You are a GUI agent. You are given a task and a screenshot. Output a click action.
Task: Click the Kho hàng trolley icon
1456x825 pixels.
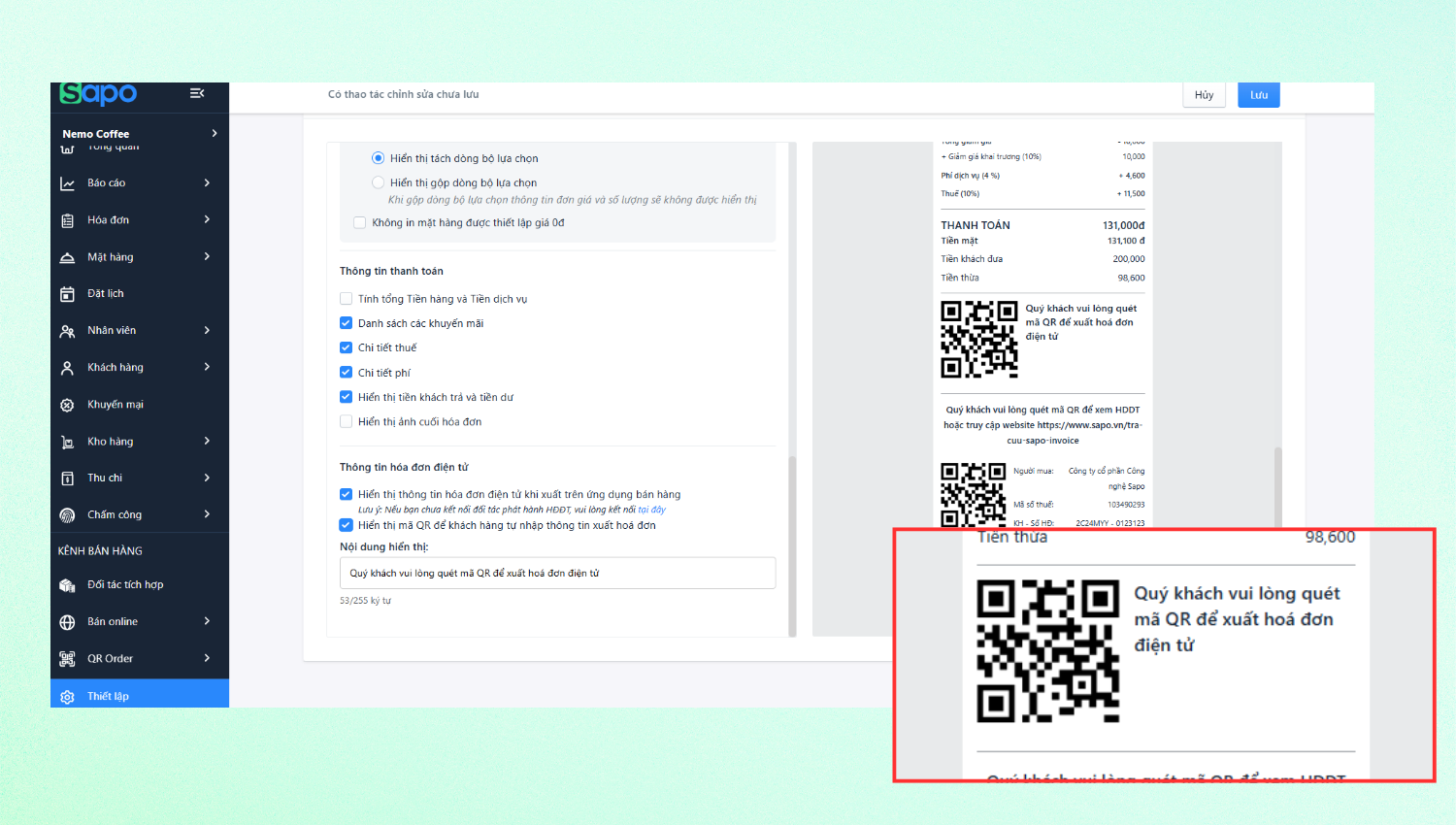coord(67,442)
